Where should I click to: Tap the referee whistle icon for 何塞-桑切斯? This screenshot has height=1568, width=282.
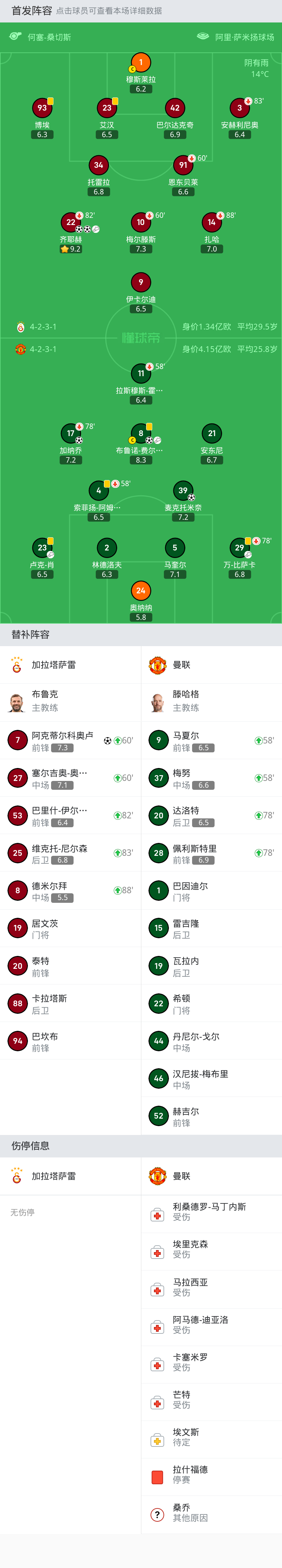point(15,36)
